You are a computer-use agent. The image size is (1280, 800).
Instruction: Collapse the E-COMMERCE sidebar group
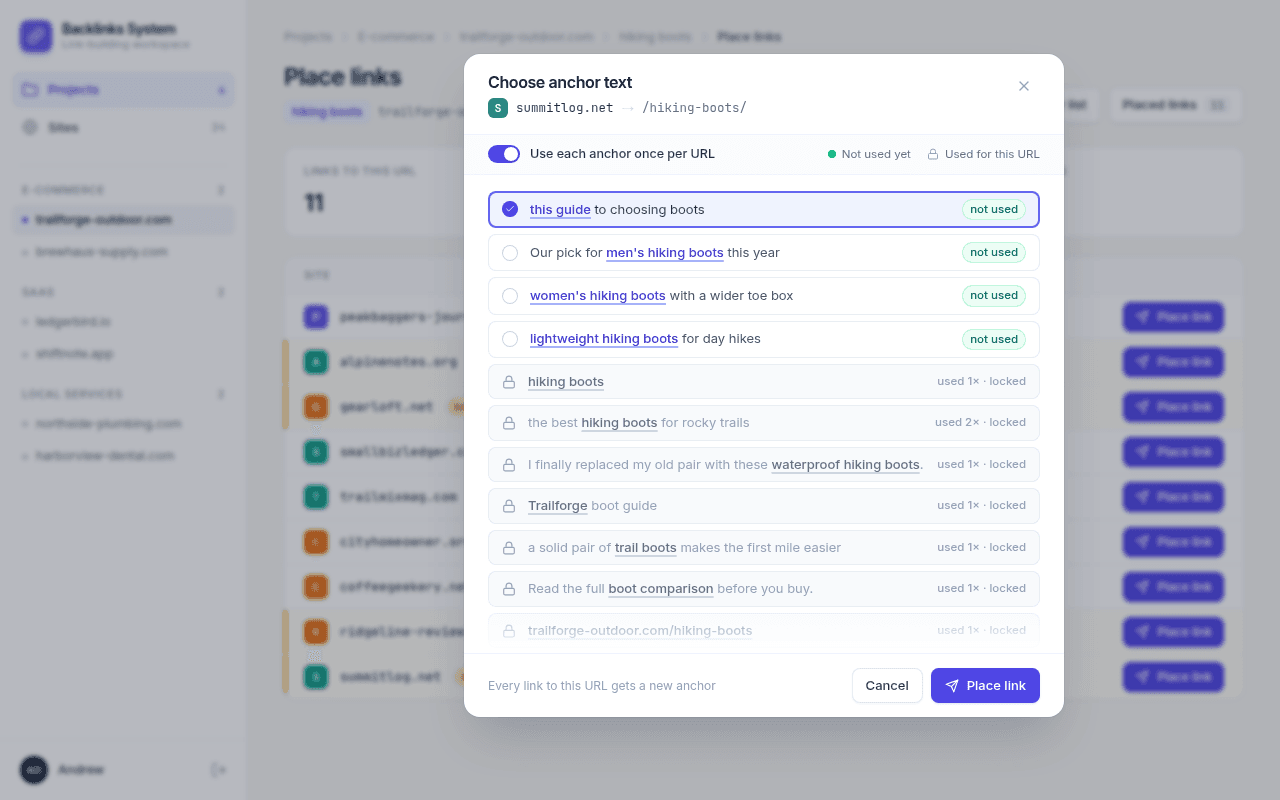pyautogui.click(x=124, y=190)
